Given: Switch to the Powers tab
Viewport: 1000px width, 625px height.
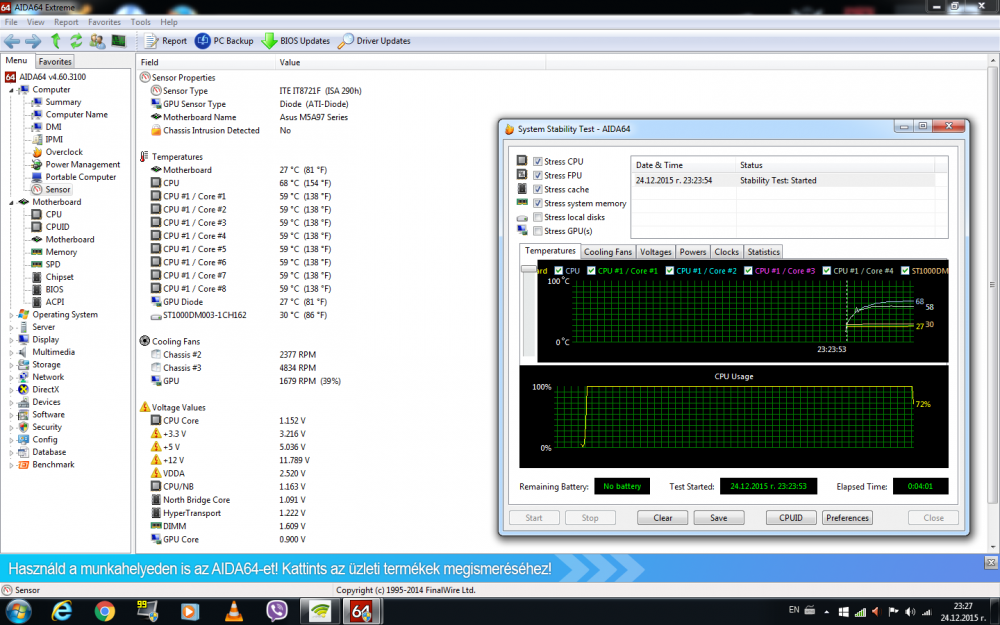Looking at the screenshot, I should pyautogui.click(x=693, y=252).
